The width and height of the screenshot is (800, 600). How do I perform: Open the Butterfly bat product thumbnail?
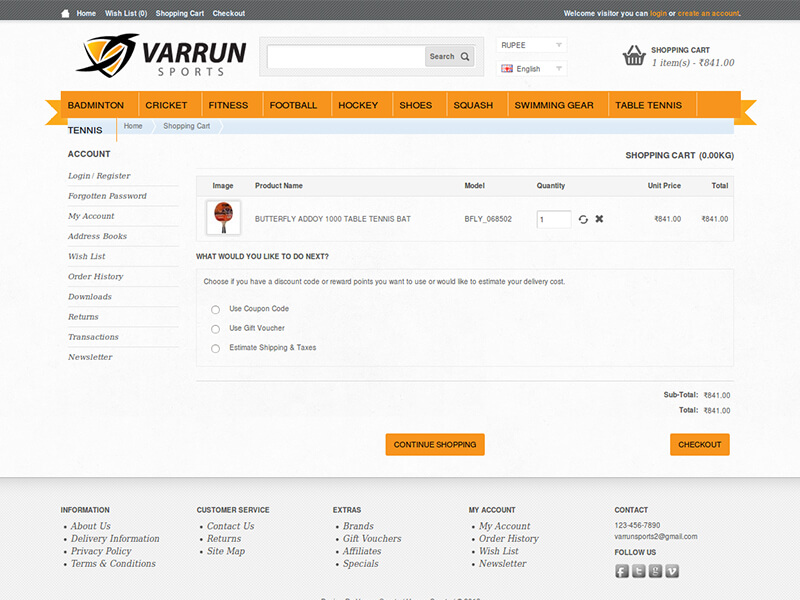coord(223,218)
